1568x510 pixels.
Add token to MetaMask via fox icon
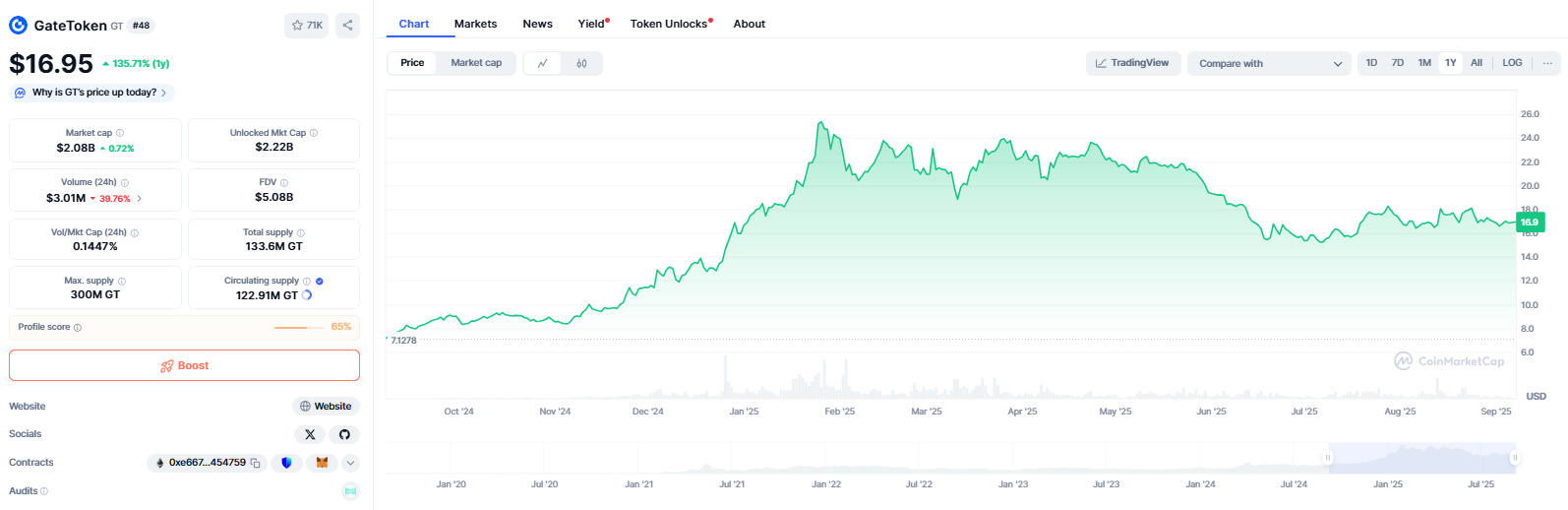(322, 463)
